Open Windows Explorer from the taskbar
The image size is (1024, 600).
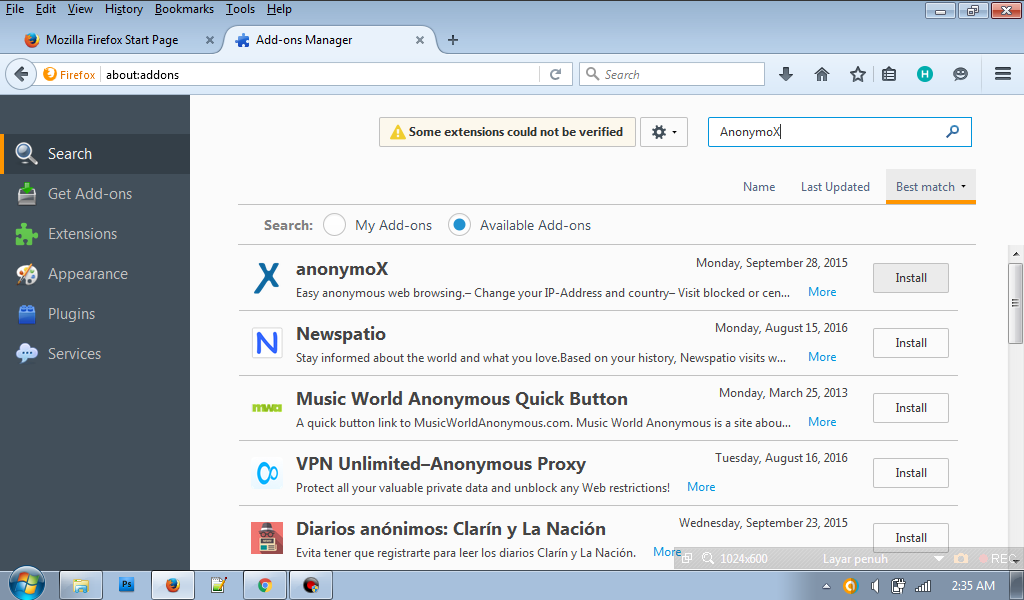click(80, 585)
